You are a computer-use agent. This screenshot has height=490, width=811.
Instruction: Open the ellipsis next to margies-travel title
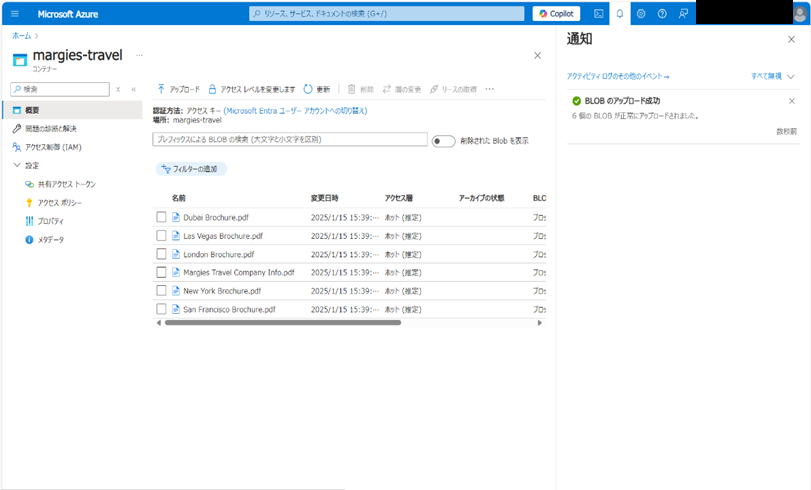pyautogui.click(x=139, y=55)
